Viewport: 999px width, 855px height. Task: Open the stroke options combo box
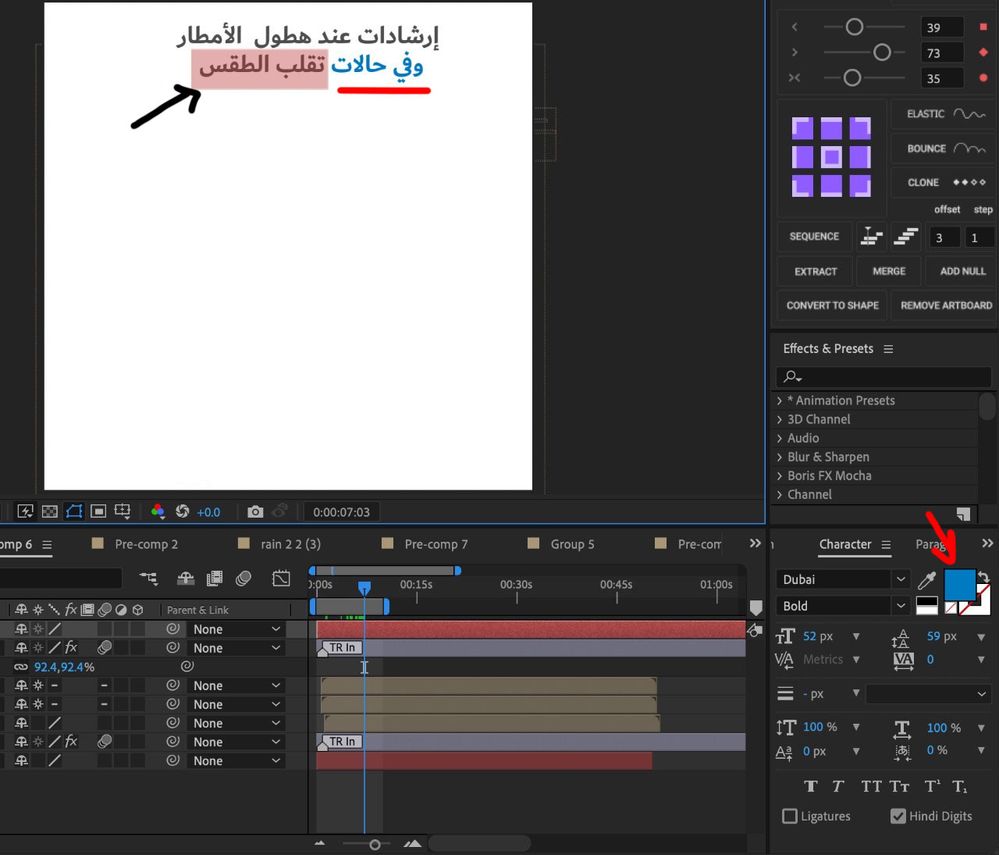tap(928, 694)
